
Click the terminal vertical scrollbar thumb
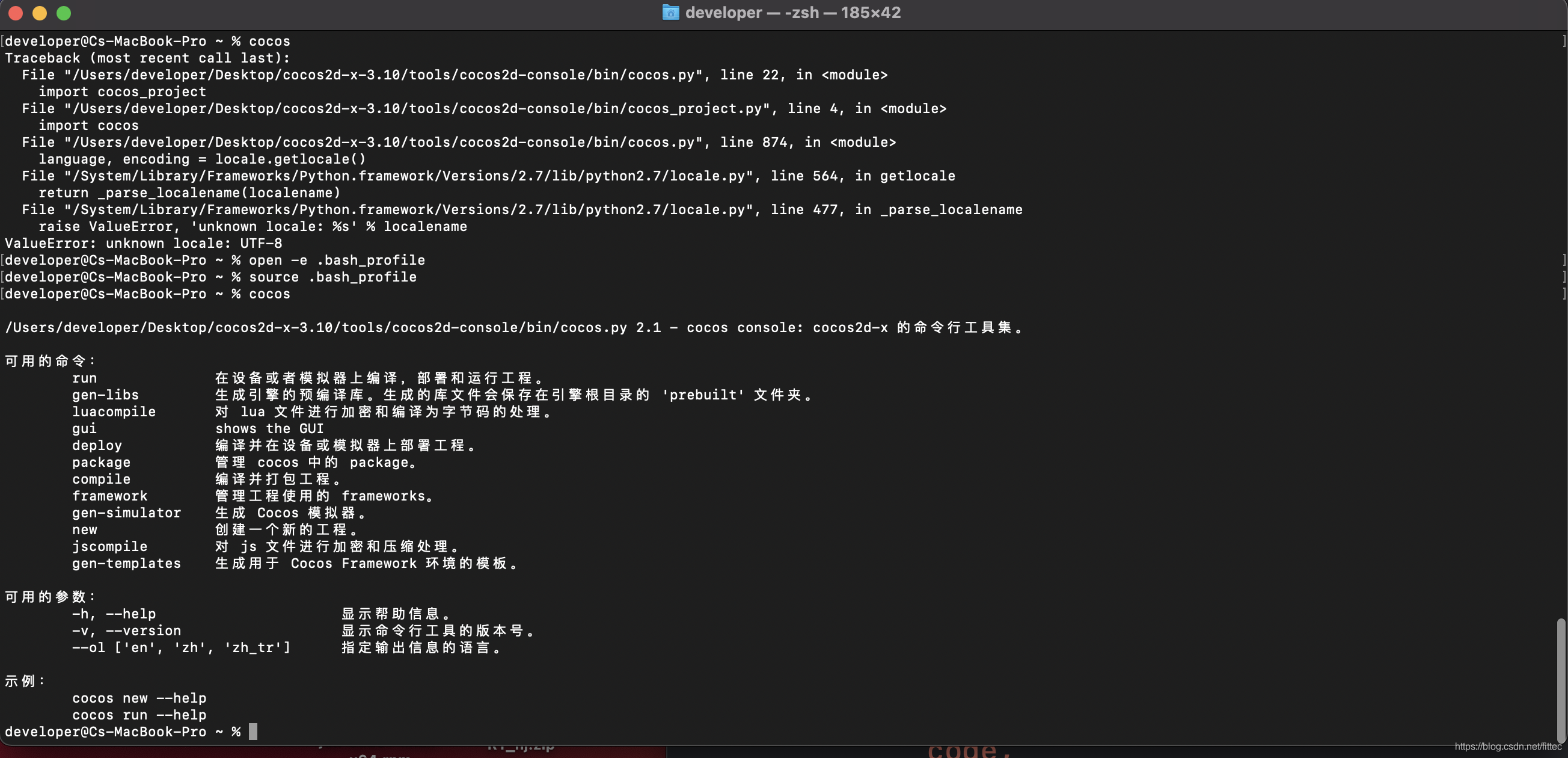(1561, 680)
